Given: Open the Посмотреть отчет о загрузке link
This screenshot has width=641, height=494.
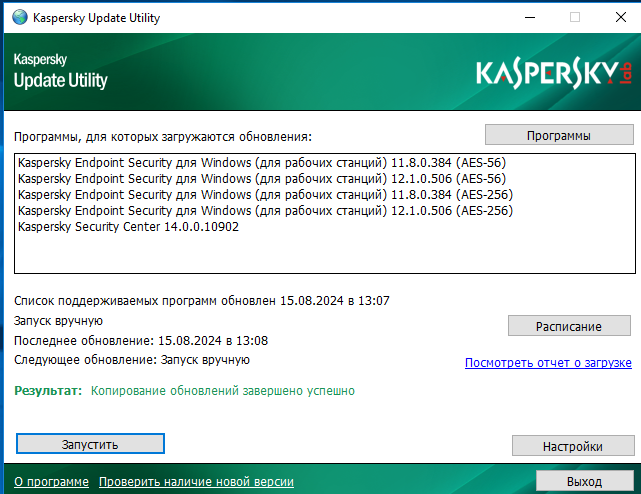Looking at the screenshot, I should point(548,363).
